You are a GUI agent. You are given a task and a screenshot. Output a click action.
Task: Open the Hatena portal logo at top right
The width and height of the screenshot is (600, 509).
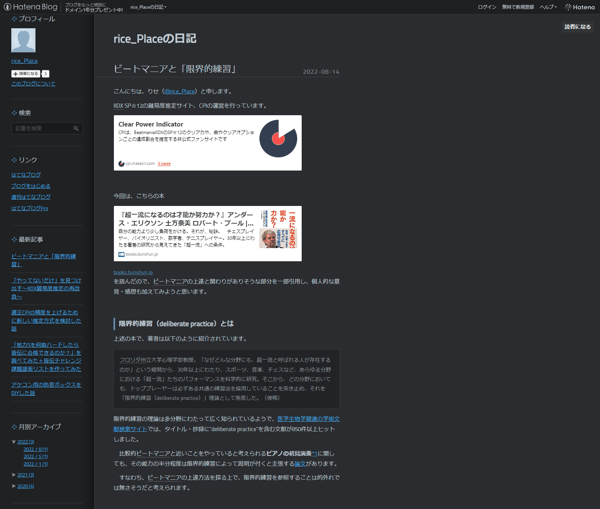pos(580,7)
